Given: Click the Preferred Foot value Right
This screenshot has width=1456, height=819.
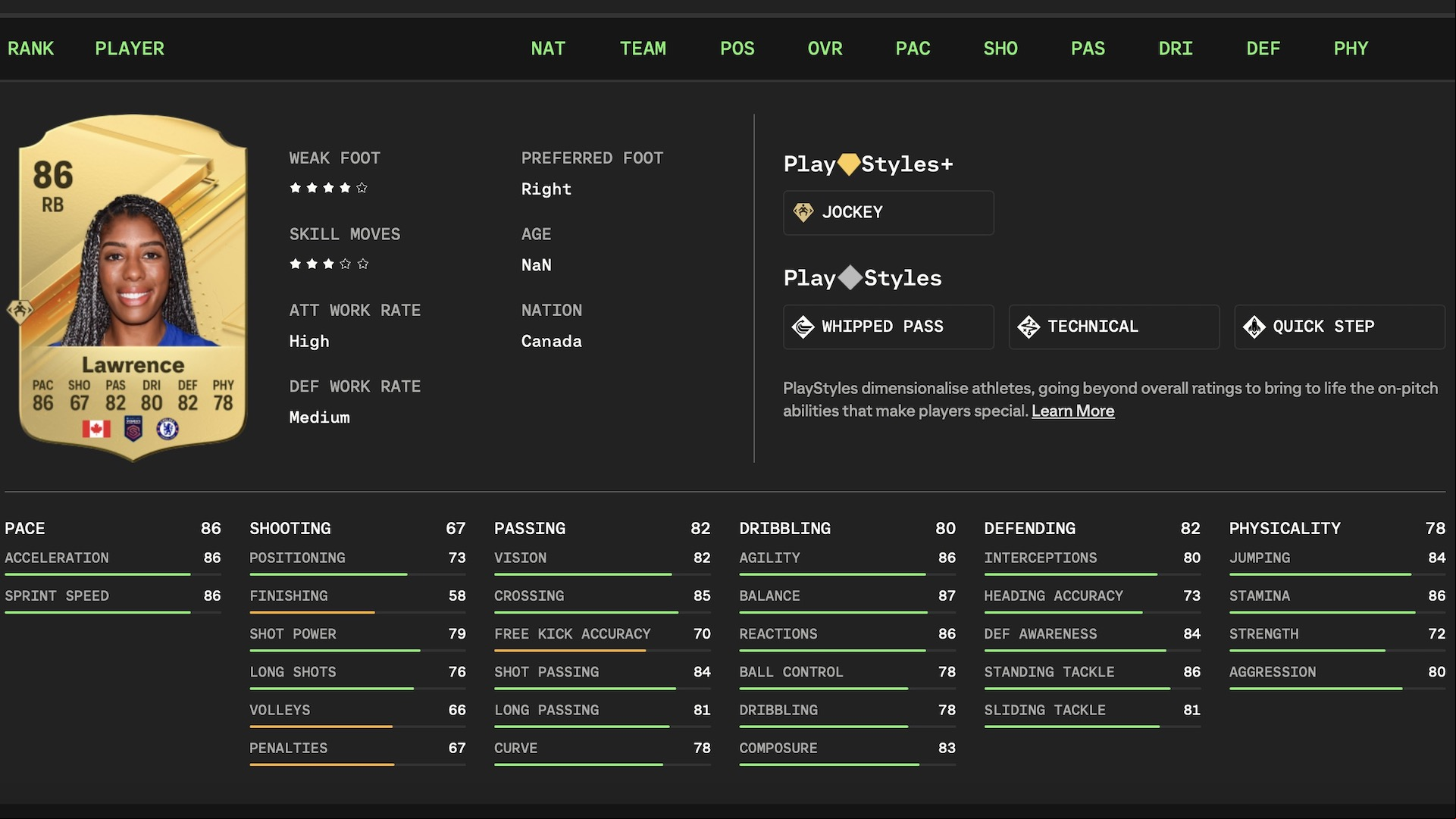Looking at the screenshot, I should tap(546, 189).
